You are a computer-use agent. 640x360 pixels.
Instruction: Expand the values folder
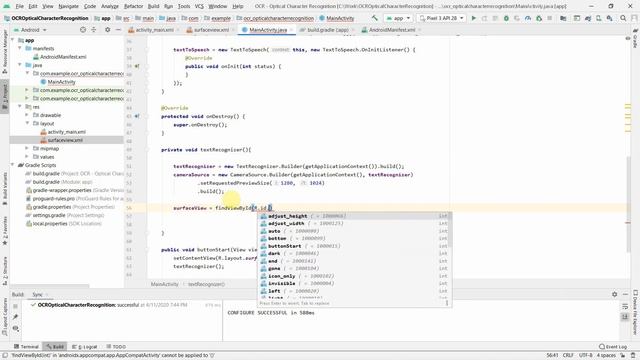coord(27,157)
